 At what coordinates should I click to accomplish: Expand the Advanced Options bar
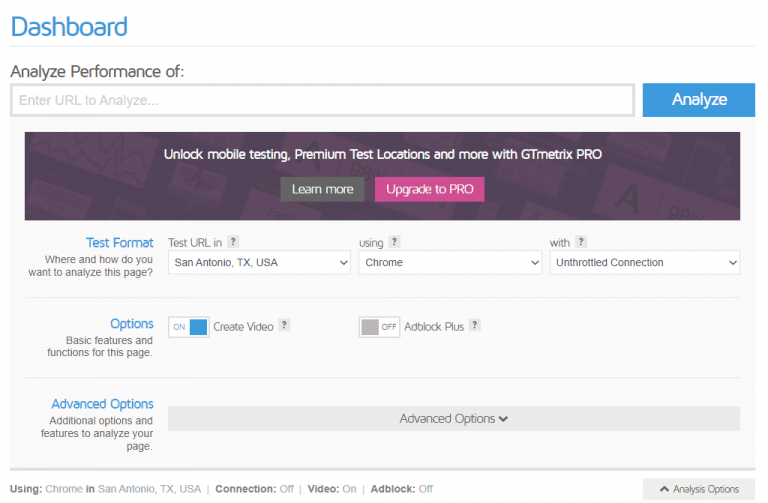[453, 419]
